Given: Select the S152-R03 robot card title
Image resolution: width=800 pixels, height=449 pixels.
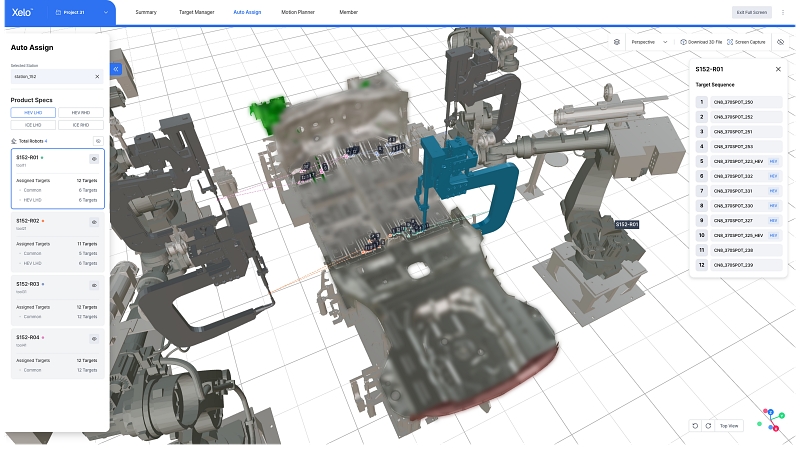Looking at the screenshot, I should coord(28,284).
